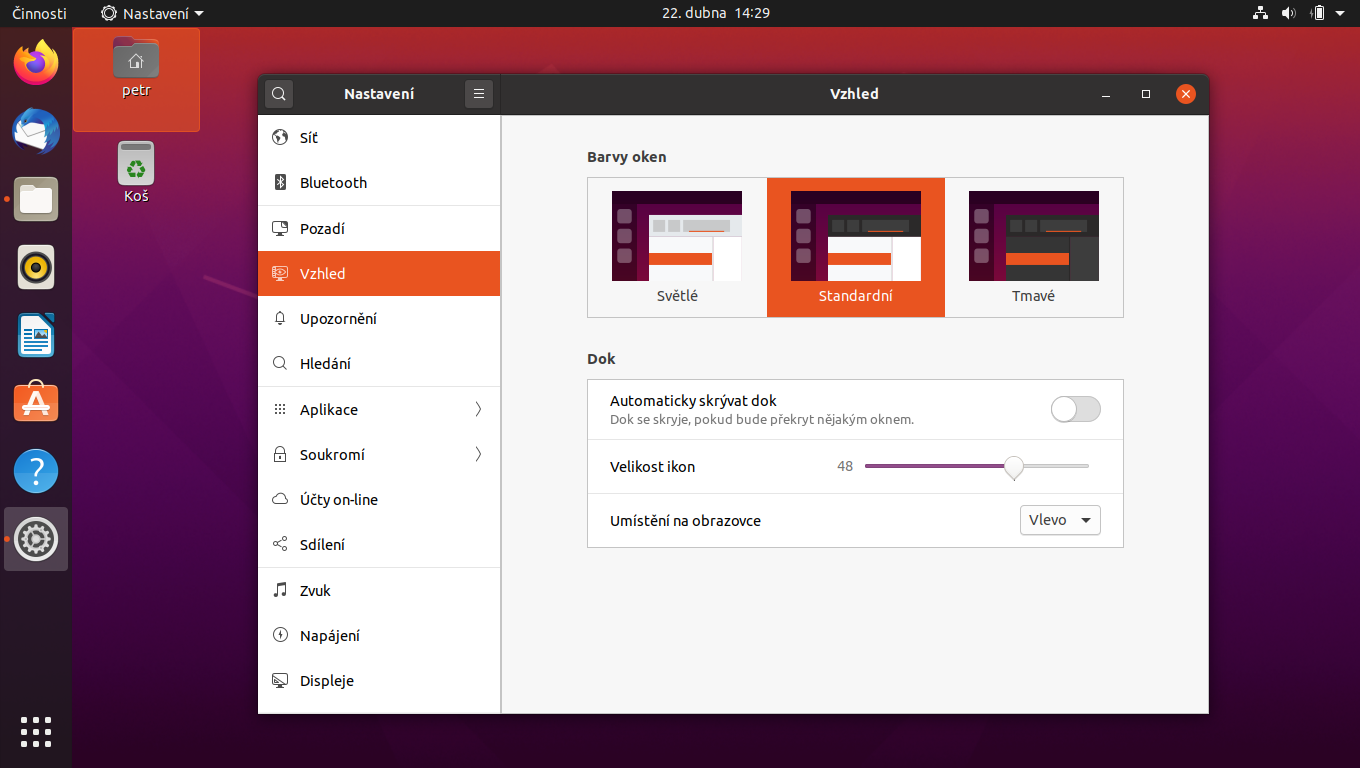The width and height of the screenshot is (1360, 768).
Task: Open Settings gear icon in the dock
Action: (36, 539)
